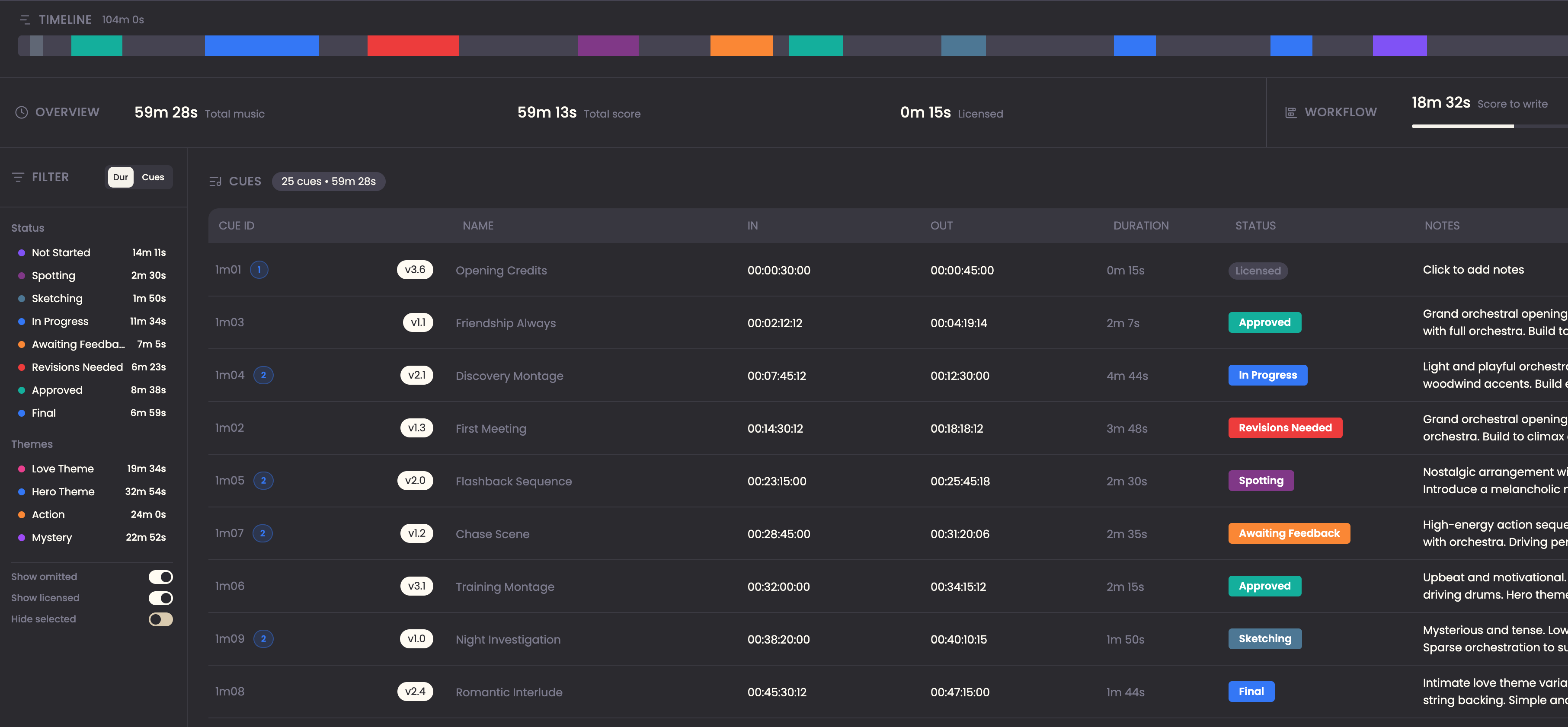Open the Approved status dropdown for Friendship Always
The image size is (1568, 727).
click(1264, 322)
